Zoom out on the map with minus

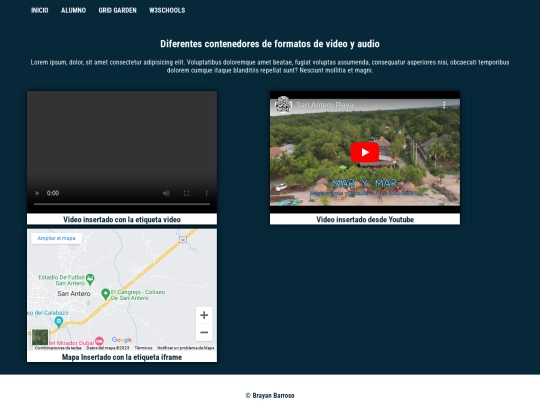[204, 332]
